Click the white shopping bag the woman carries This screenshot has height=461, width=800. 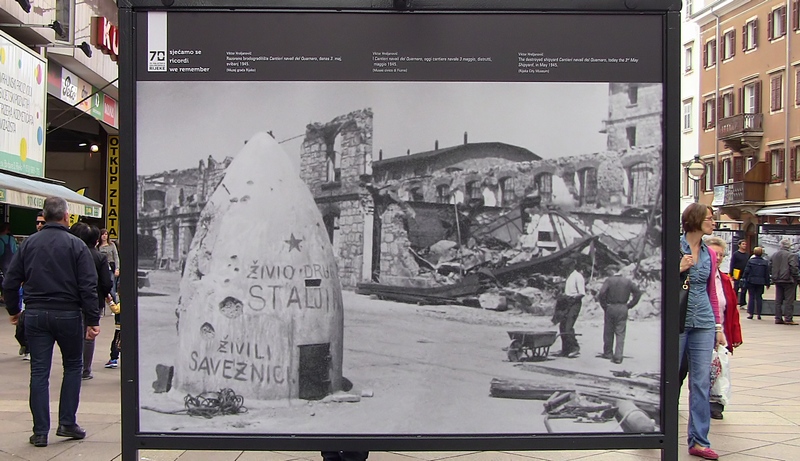pos(721,374)
